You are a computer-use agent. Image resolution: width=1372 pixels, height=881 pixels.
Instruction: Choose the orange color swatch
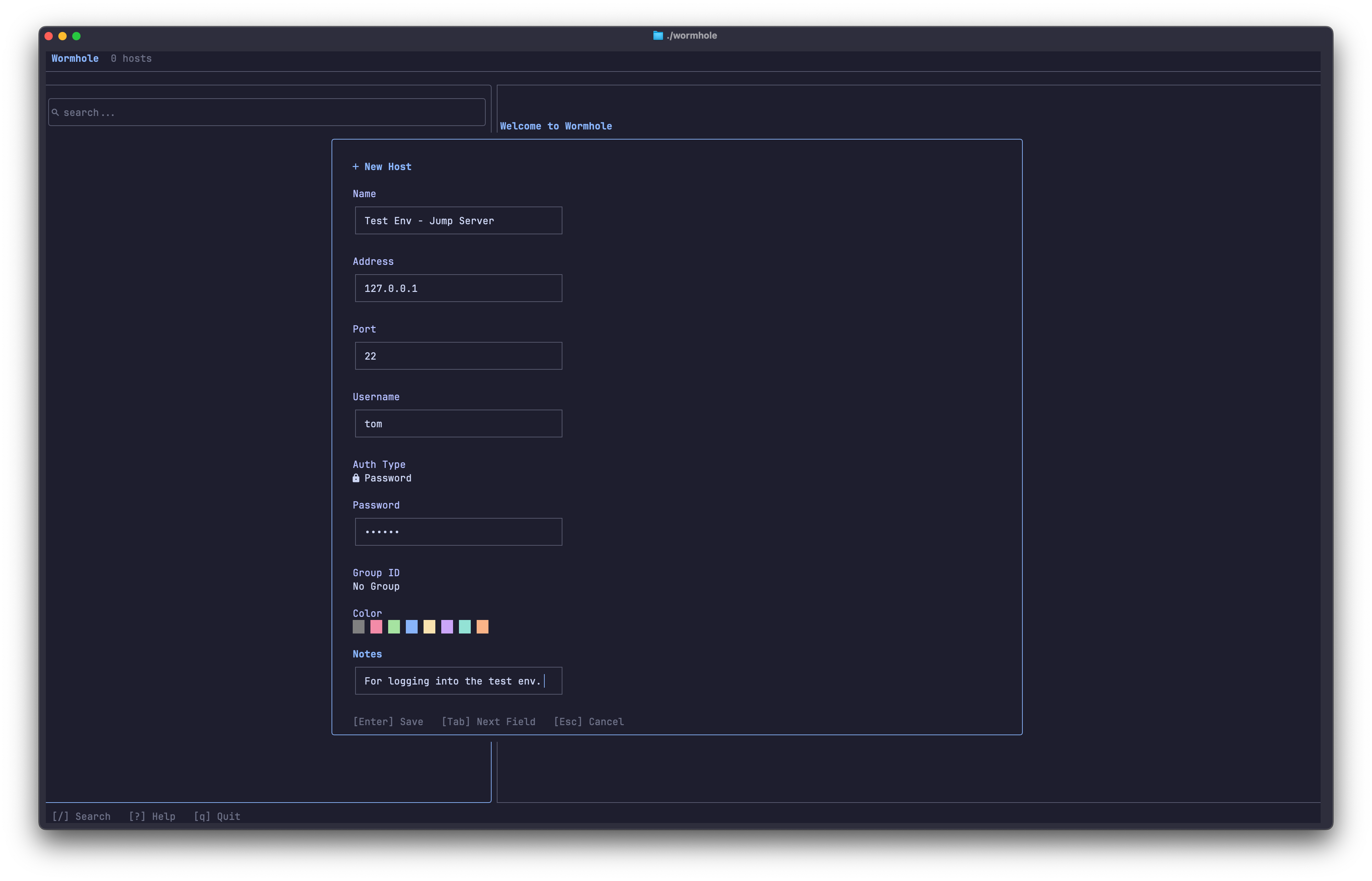point(483,627)
